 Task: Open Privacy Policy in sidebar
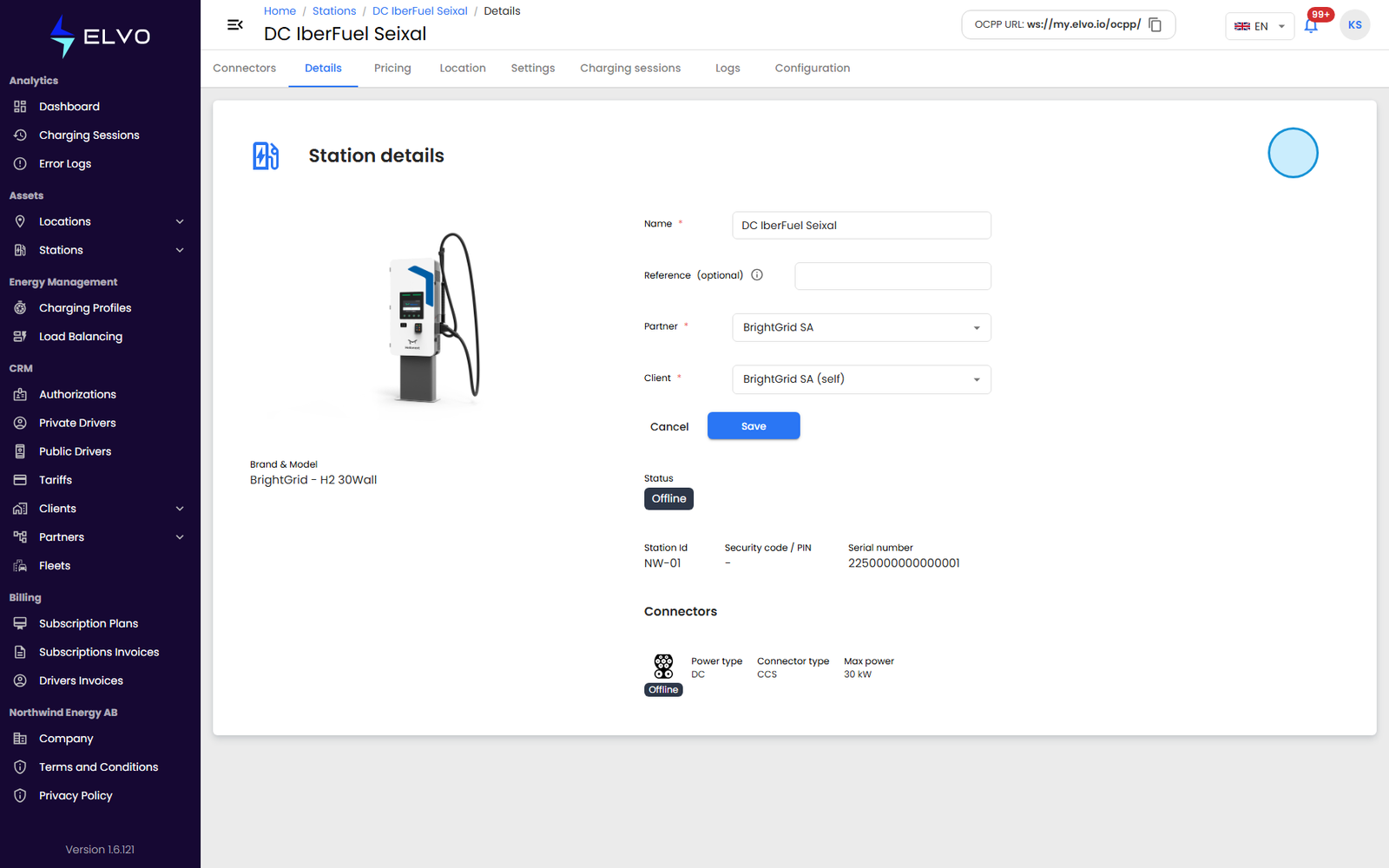76,796
